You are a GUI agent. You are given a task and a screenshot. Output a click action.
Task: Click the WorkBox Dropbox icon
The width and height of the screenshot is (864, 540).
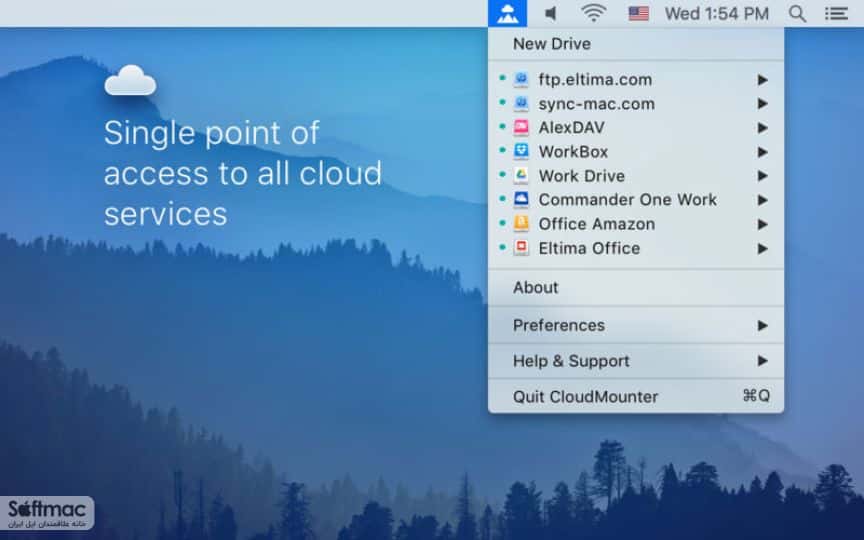pos(521,152)
